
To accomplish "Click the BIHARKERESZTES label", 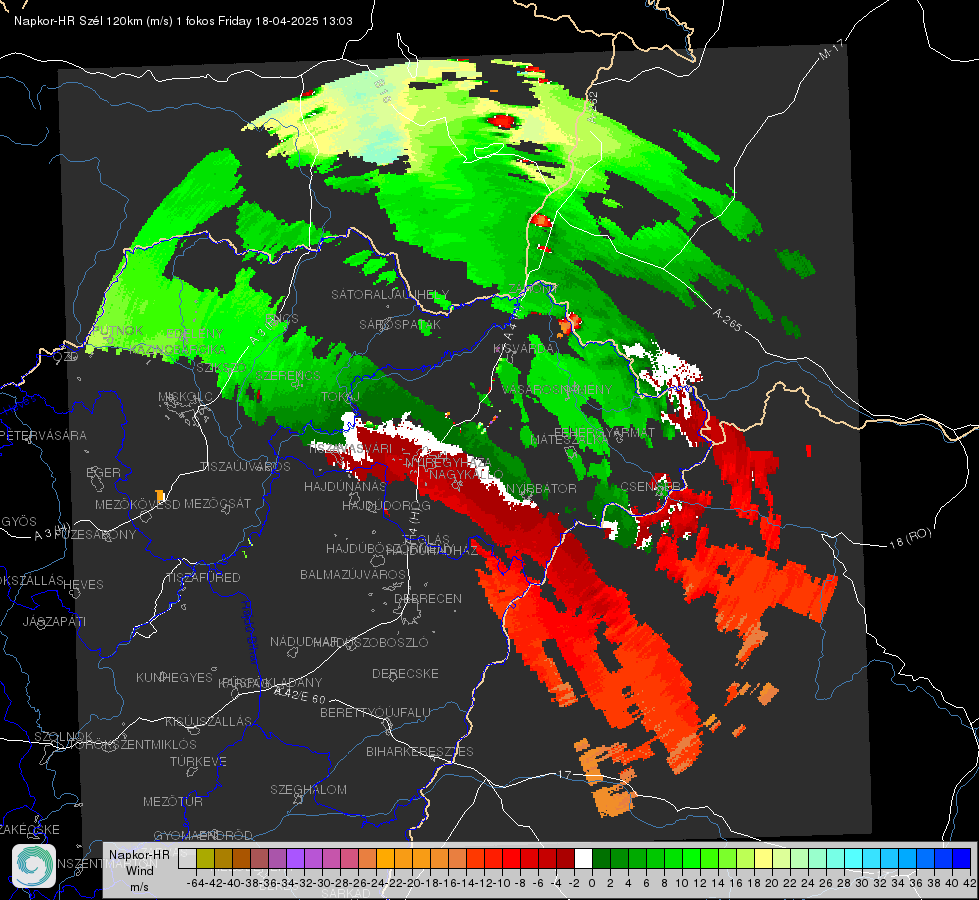I will coord(420,751).
